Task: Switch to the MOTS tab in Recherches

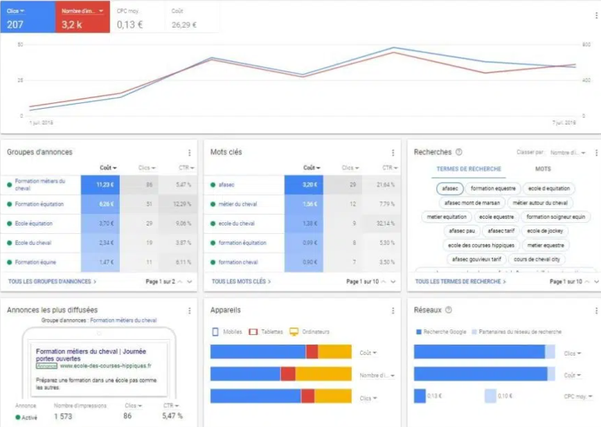Action: 543,169
